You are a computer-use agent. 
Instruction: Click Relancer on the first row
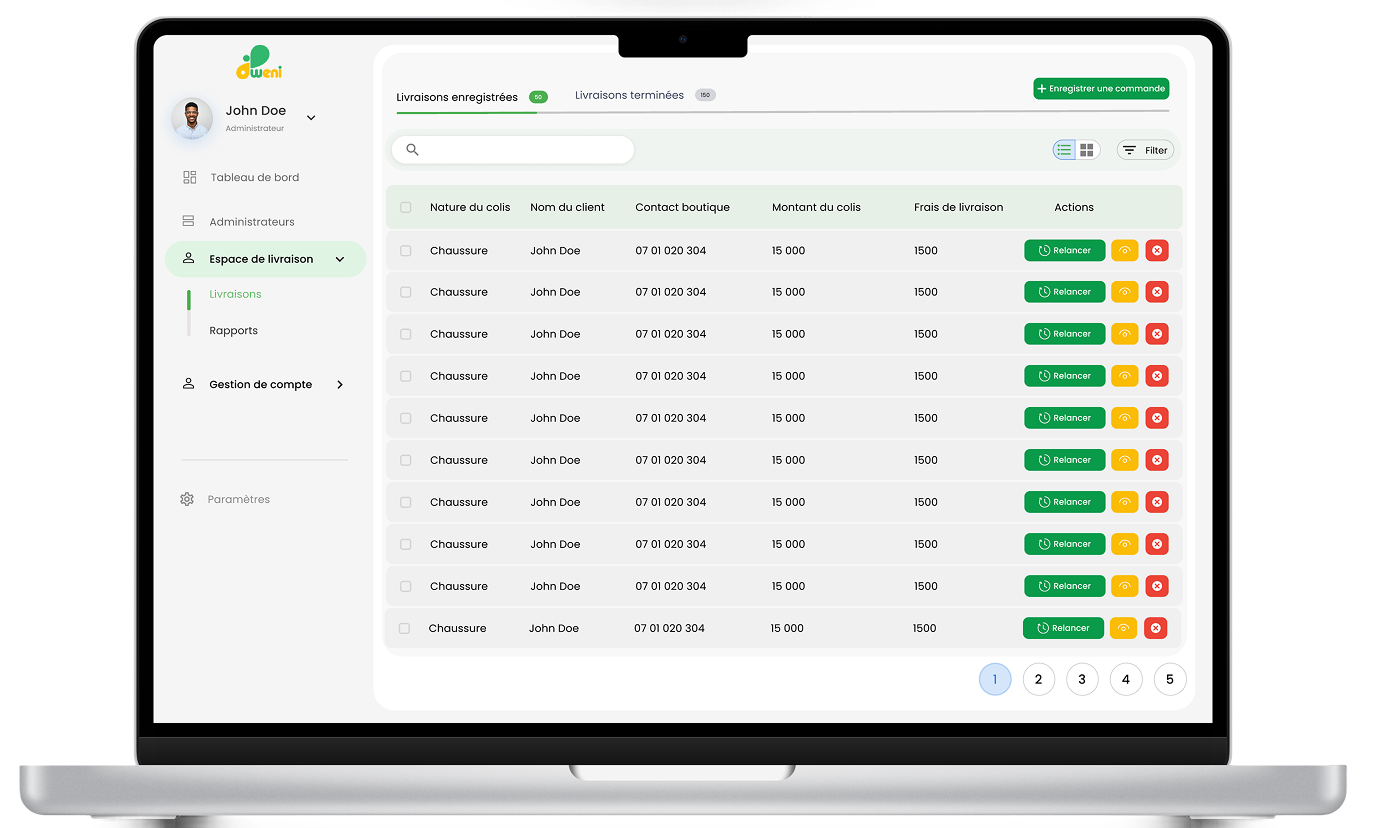click(x=1064, y=250)
